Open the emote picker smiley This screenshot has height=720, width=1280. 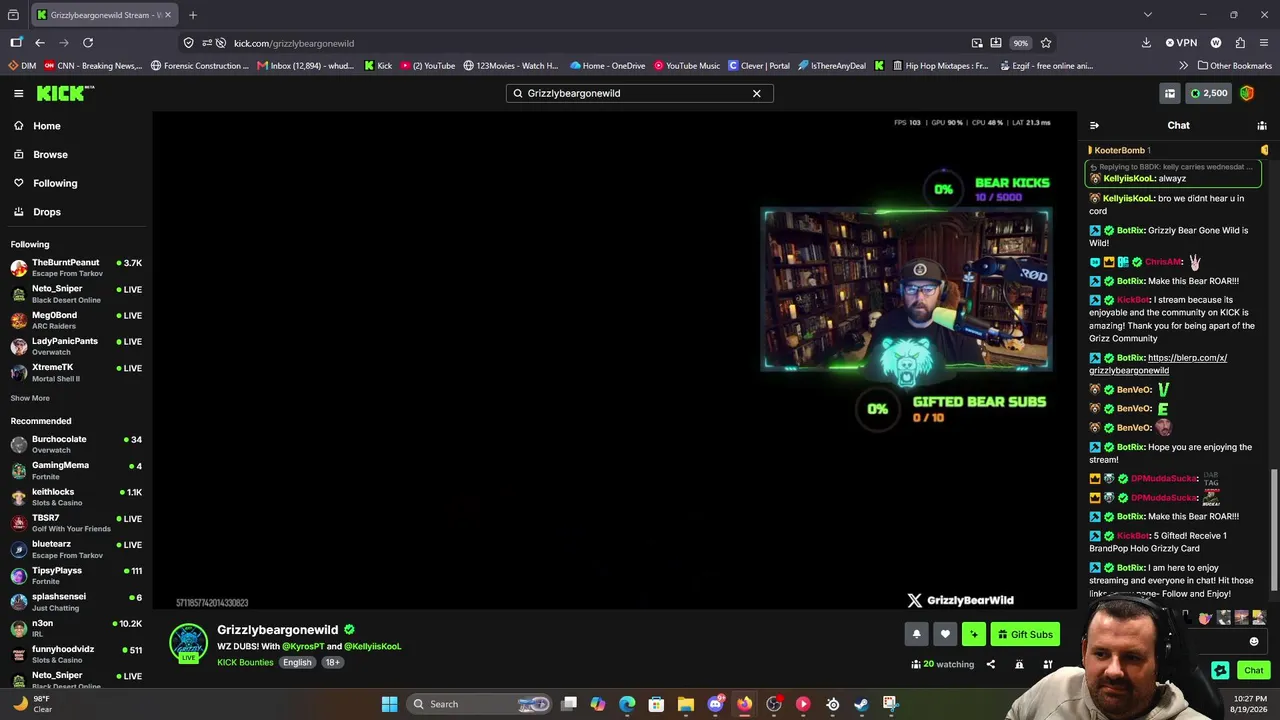pyautogui.click(x=1254, y=642)
